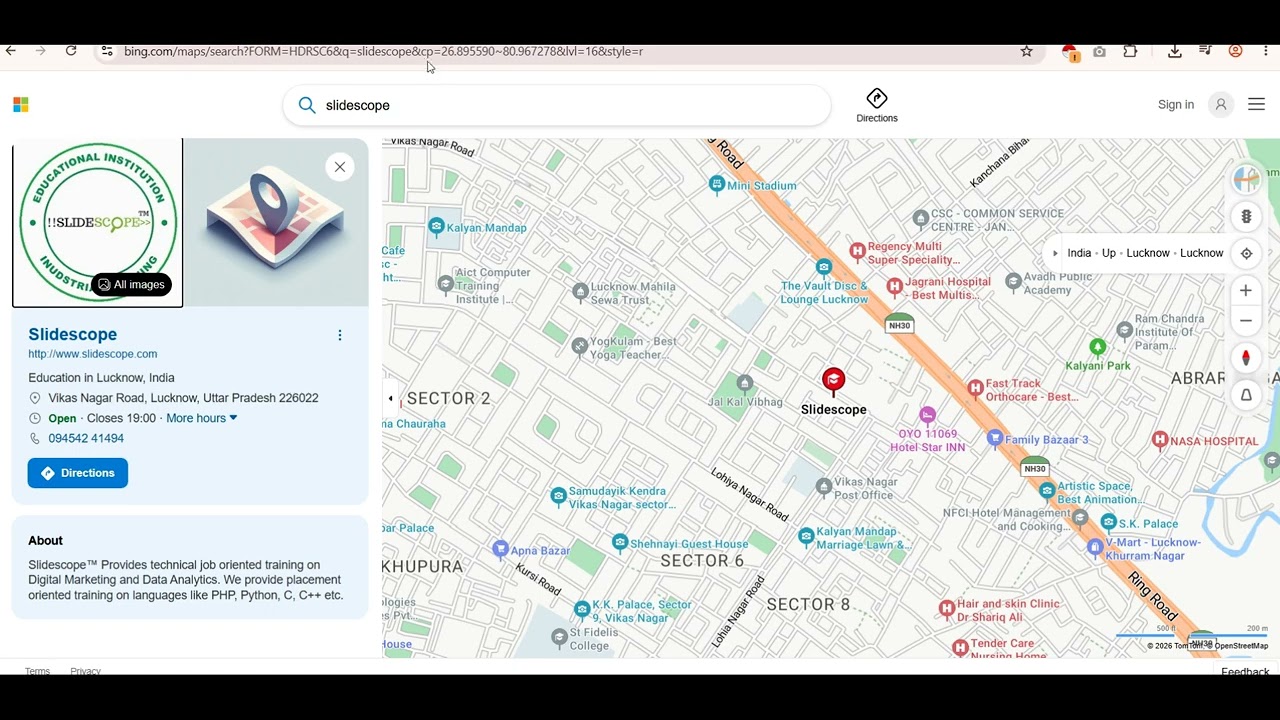This screenshot has height=720, width=1280.
Task: Select the OYO 11069 Hotel Star INN marker
Action: 927,414
